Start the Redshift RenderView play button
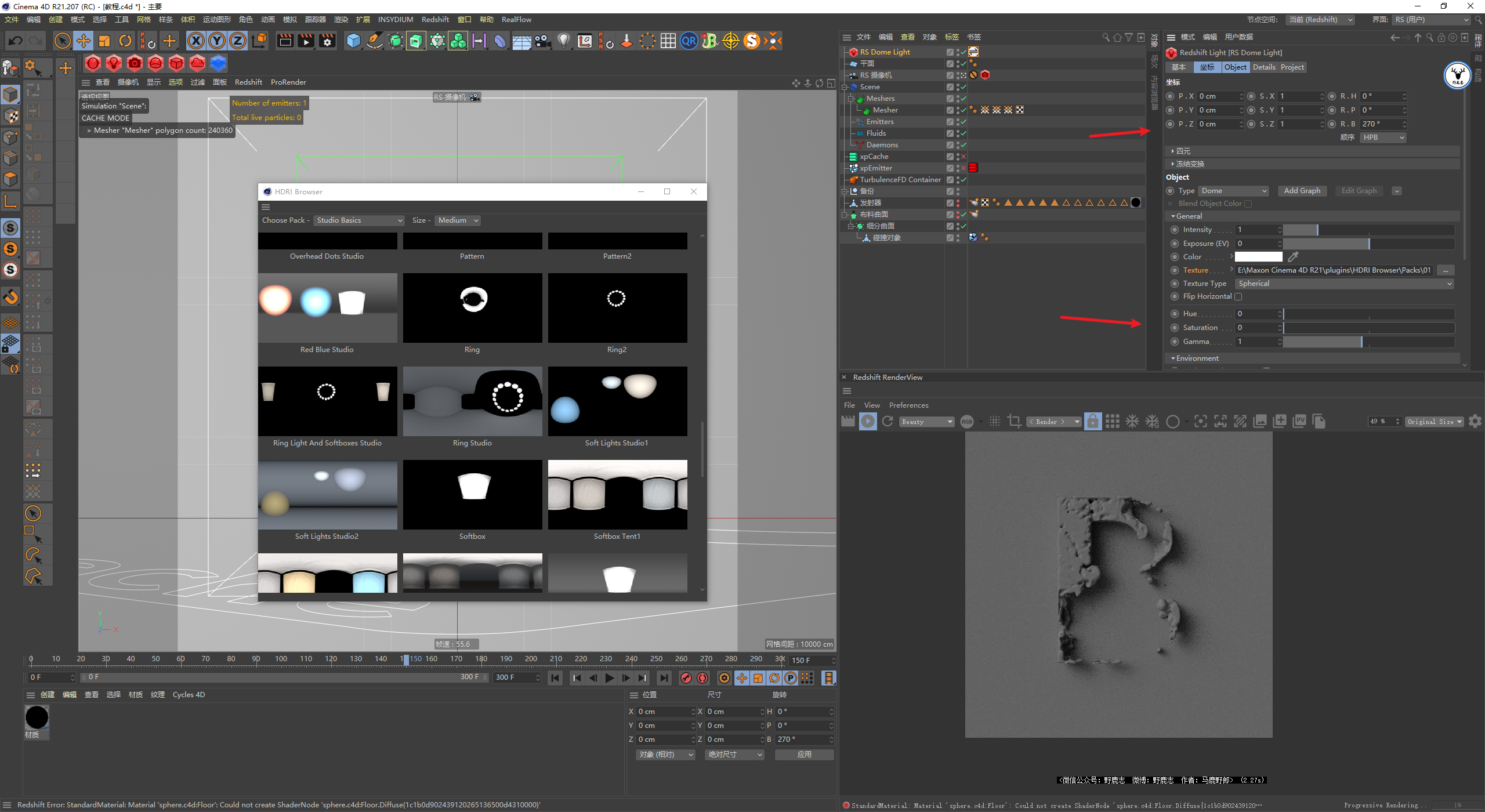The width and height of the screenshot is (1485, 812). 868,422
